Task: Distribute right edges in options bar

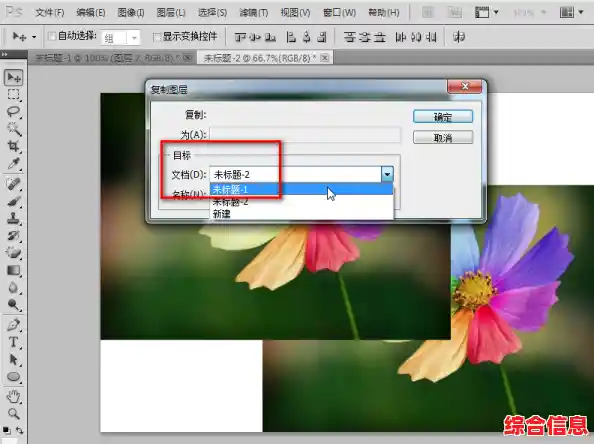Action: point(431,37)
